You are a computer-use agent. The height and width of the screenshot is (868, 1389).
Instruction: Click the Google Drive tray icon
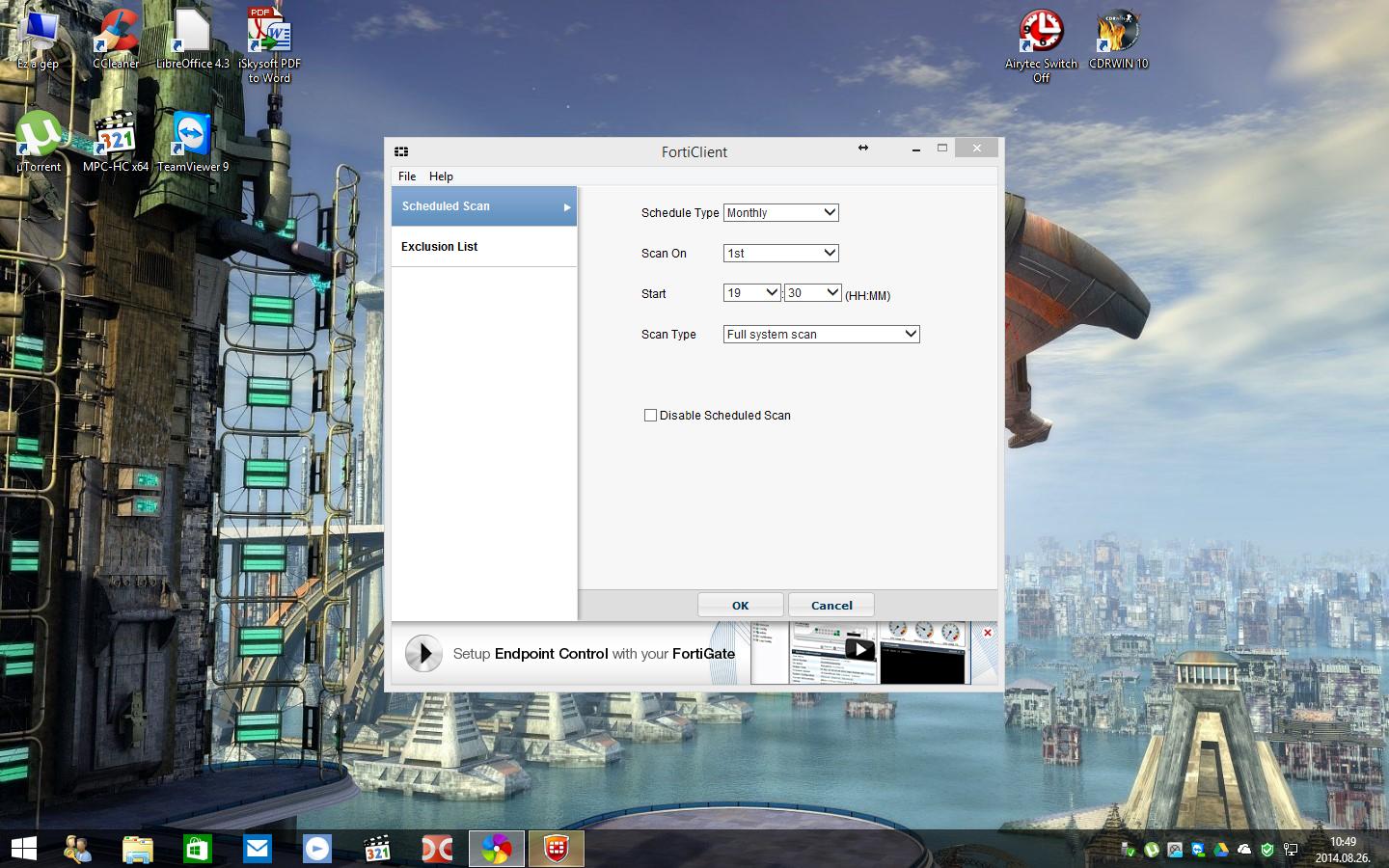[1221, 850]
